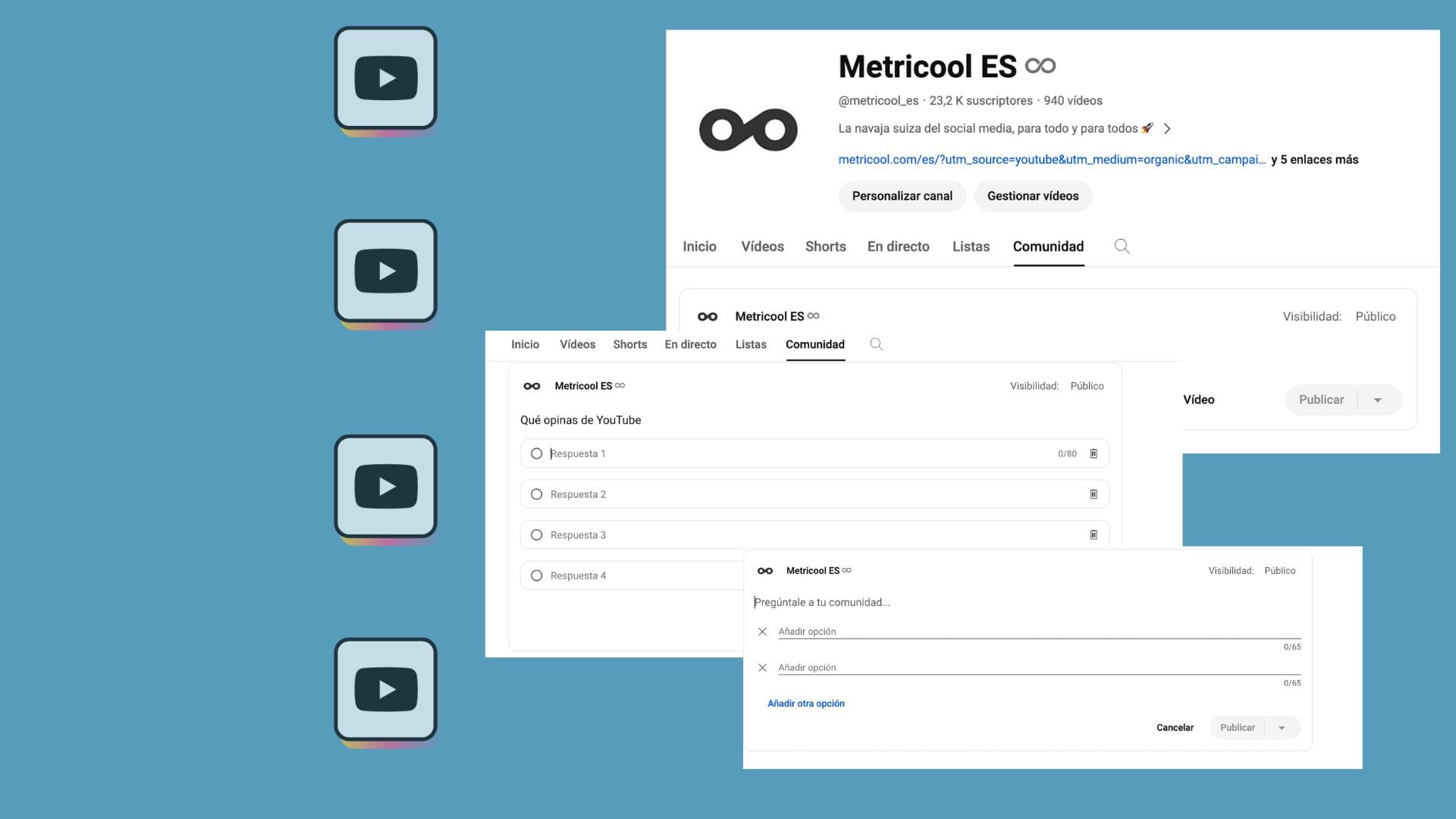Open the En directo tab in the middle panel
This screenshot has width=1456, height=819.
click(690, 344)
